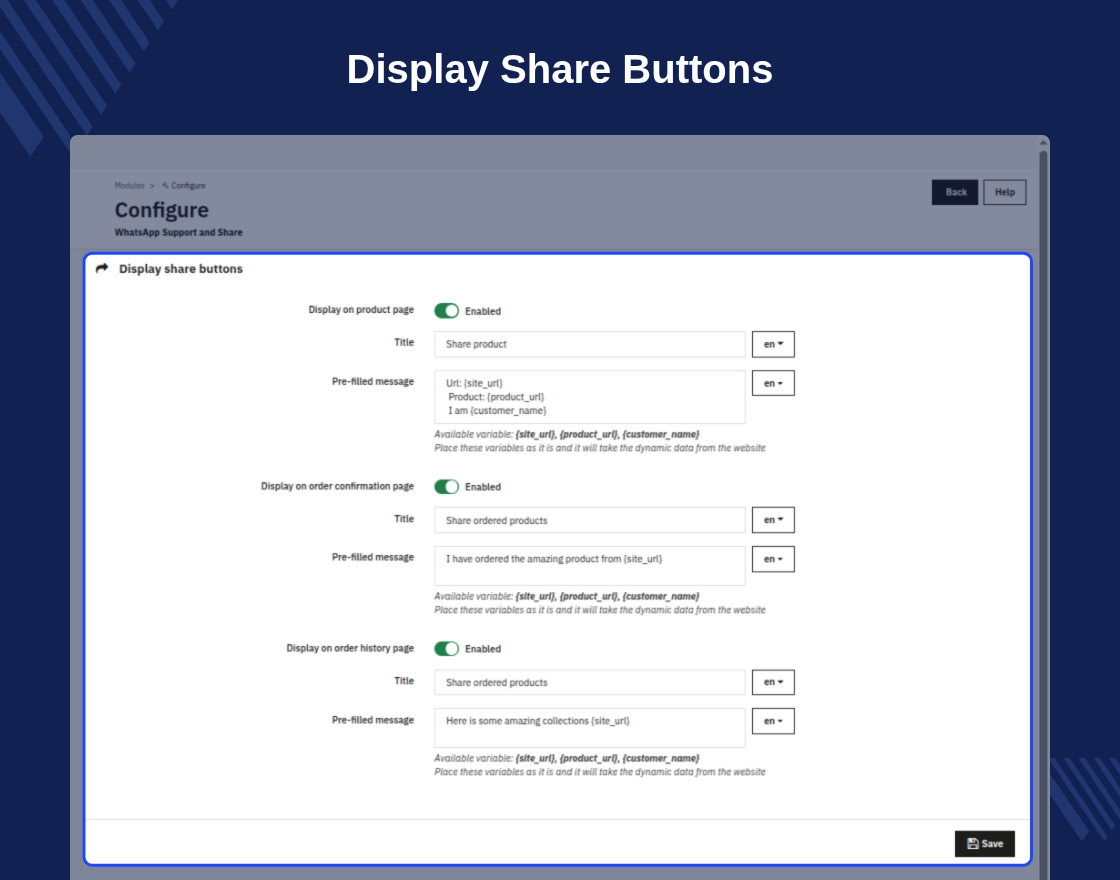
Task: Edit product page pre-filled message textarea
Action: point(589,396)
